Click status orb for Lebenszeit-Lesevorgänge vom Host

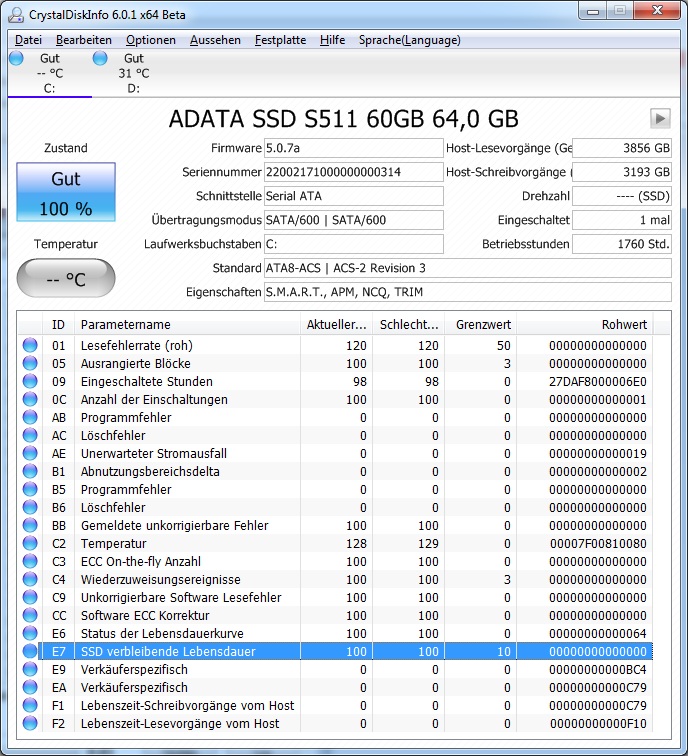point(30,723)
